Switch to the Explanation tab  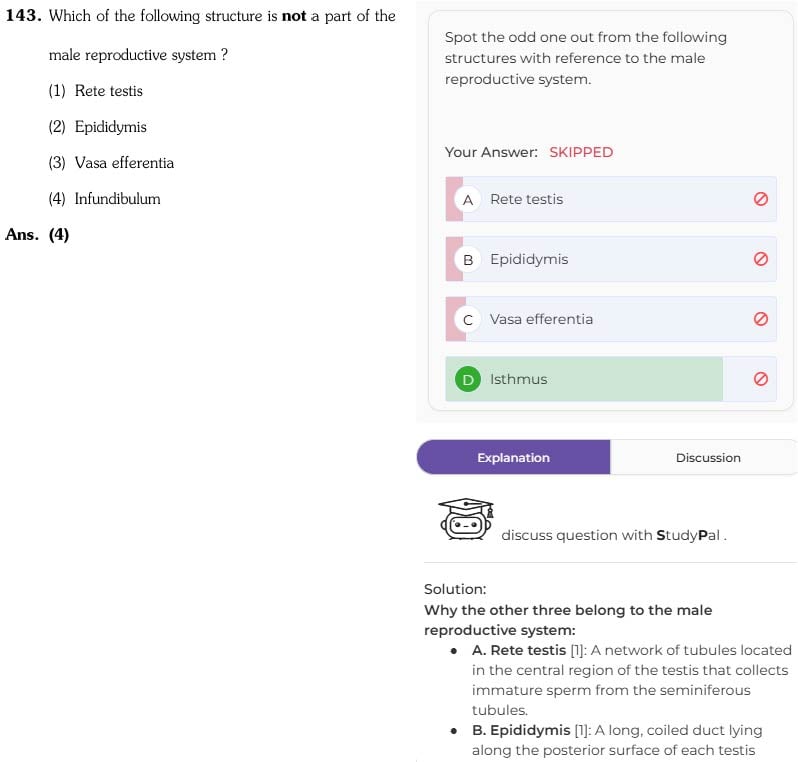514,458
